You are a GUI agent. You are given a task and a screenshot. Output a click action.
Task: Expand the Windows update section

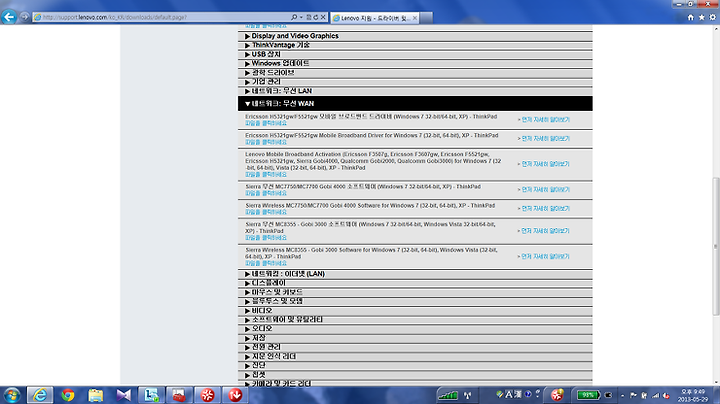click(x=415, y=63)
